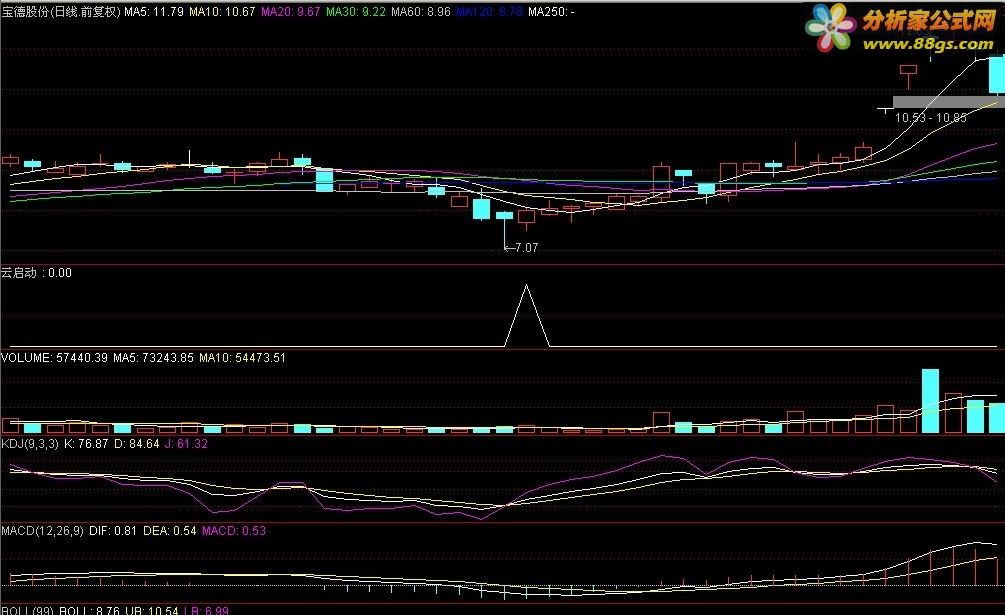The image size is (1005, 615).
Task: Click the gray price gap bar
Action: (949, 102)
